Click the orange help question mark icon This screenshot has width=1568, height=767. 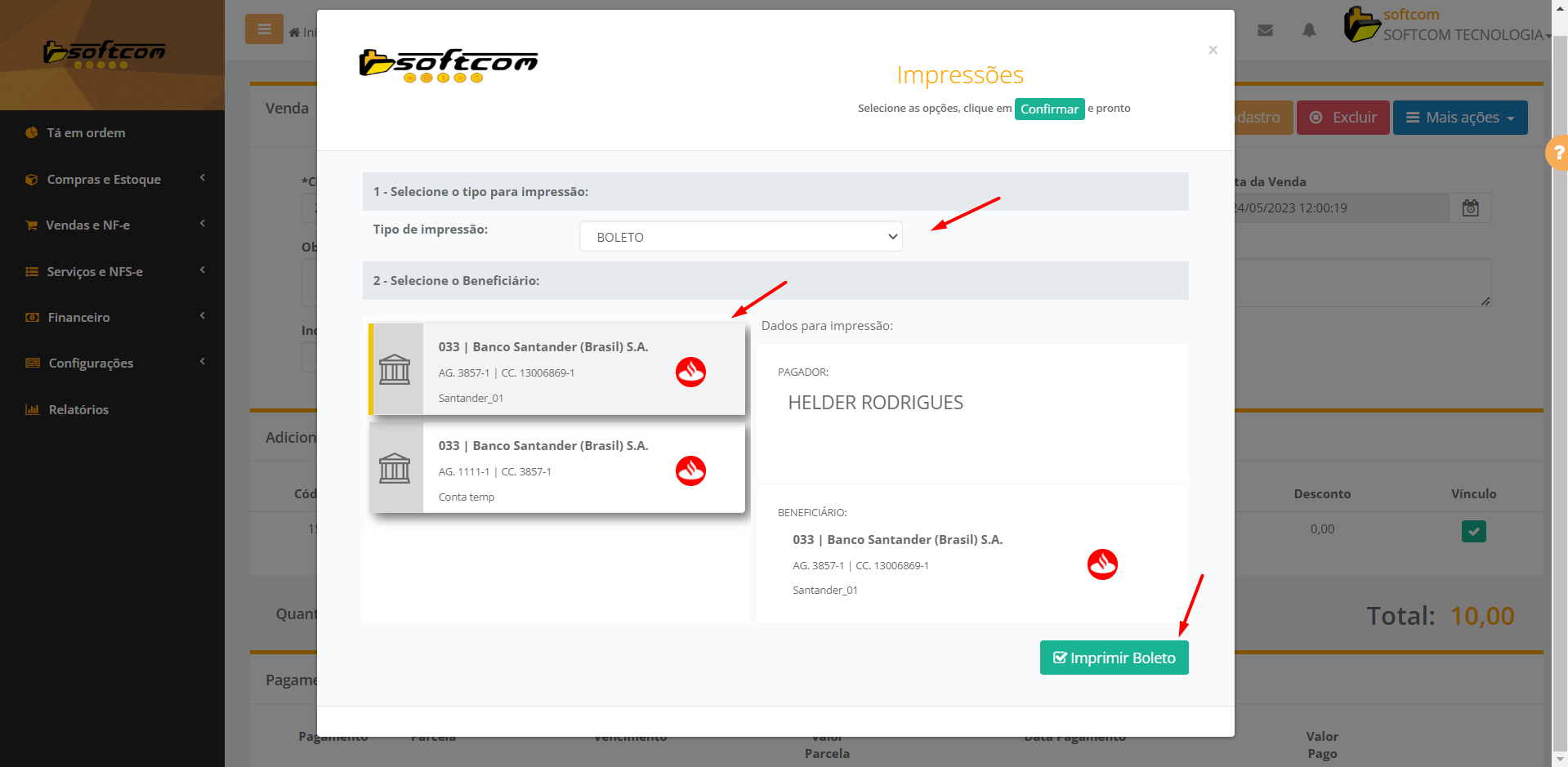click(1557, 153)
